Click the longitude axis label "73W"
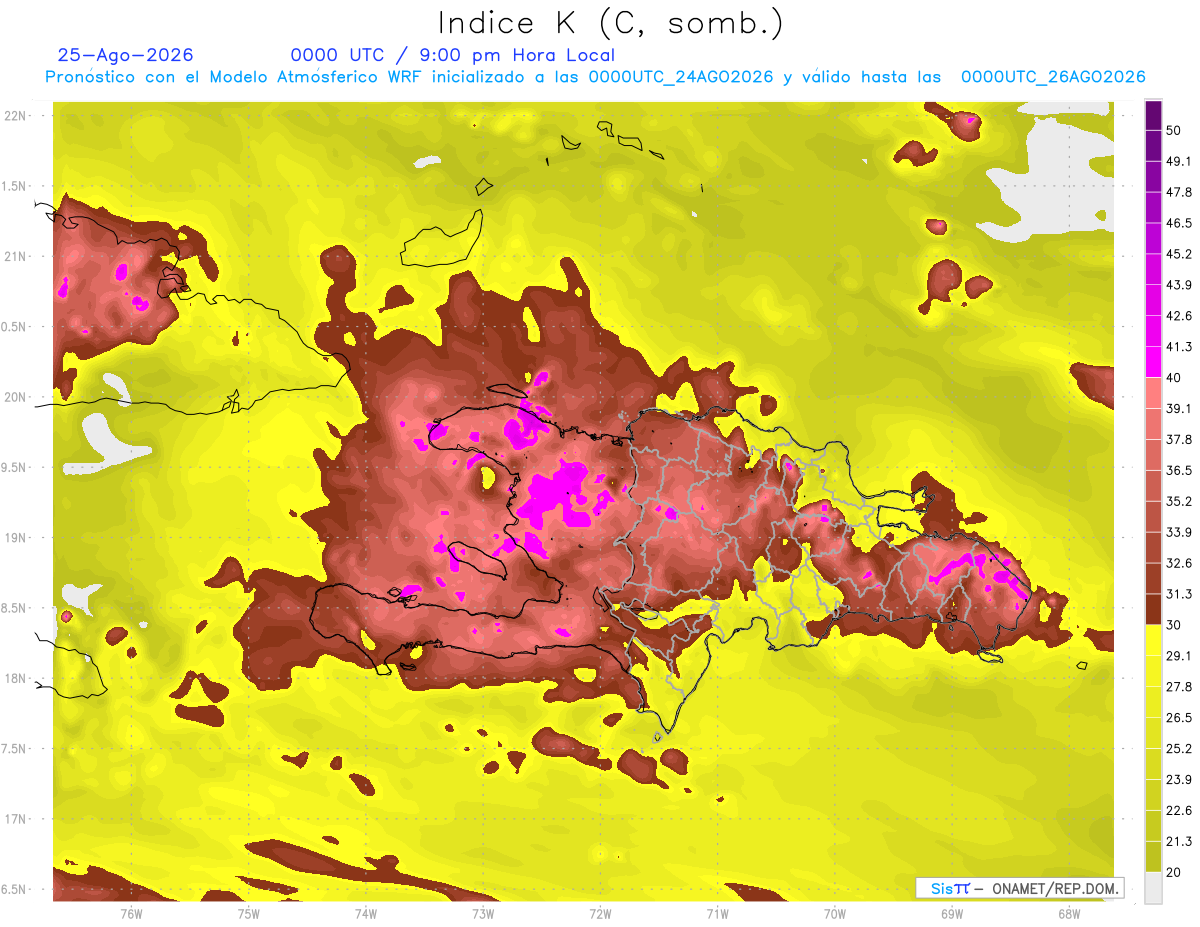Viewport: 1200px width, 927px height. (x=483, y=914)
